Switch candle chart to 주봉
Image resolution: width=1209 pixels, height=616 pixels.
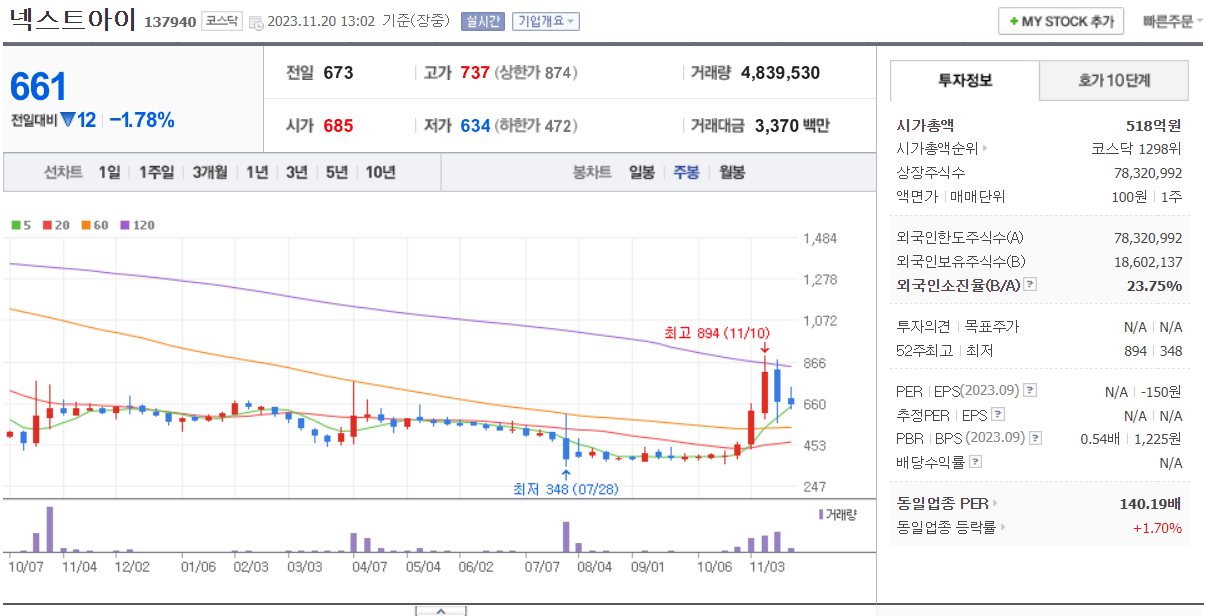tap(686, 172)
